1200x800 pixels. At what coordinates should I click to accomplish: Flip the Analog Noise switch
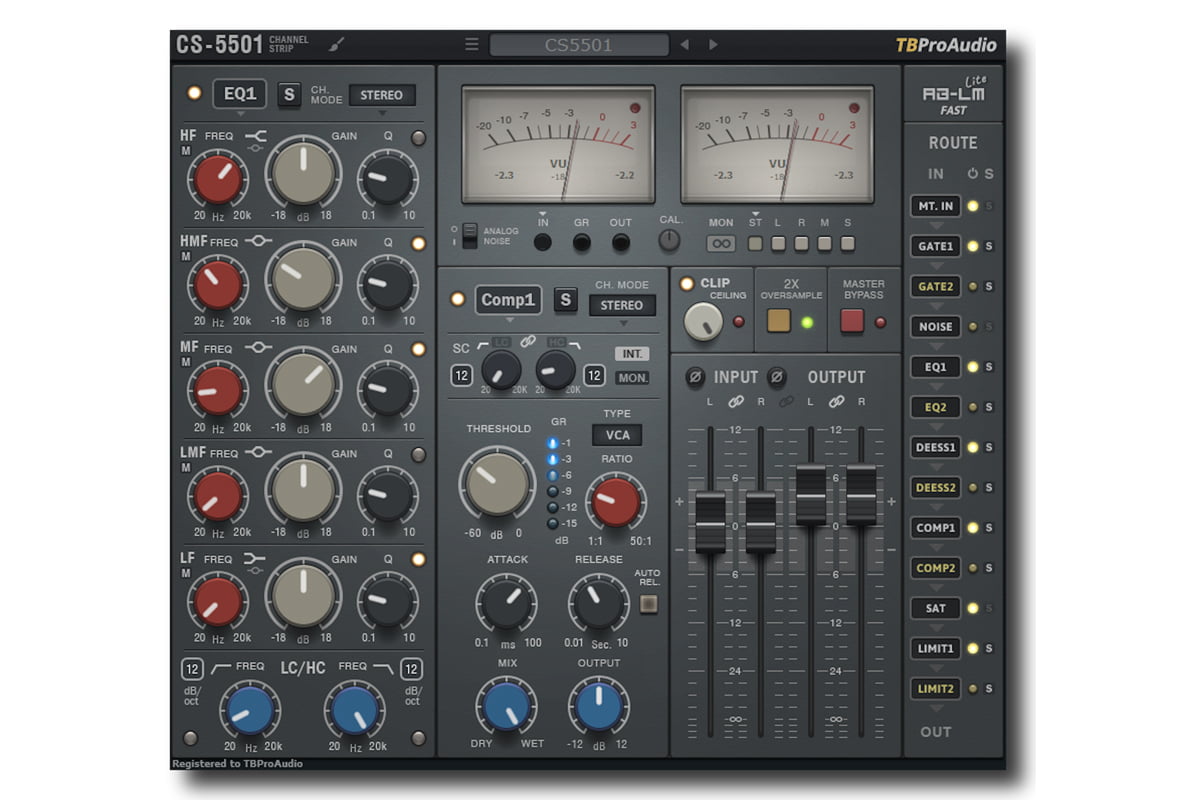coord(469,235)
